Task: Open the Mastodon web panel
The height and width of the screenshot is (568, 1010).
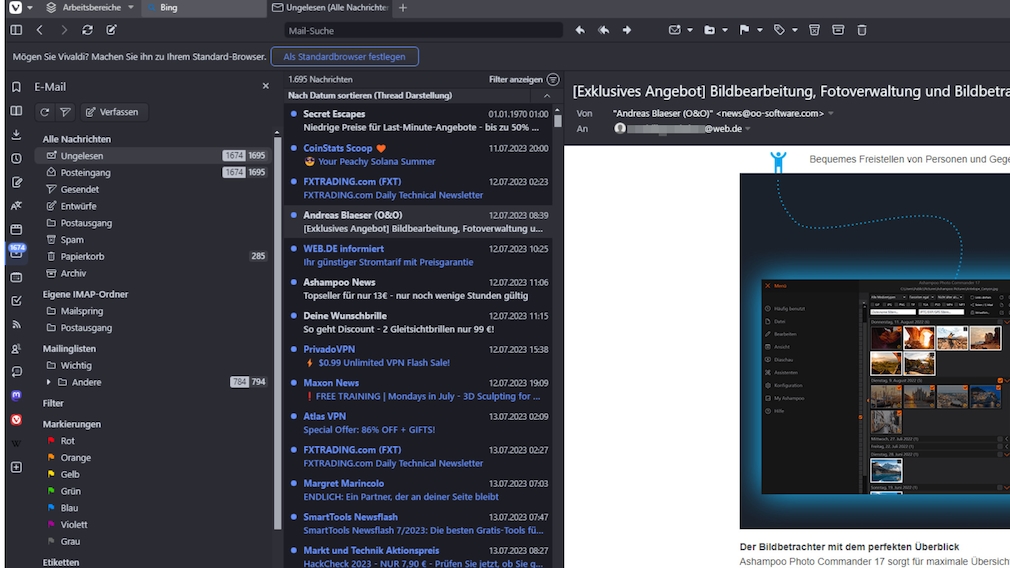Action: tap(16, 395)
